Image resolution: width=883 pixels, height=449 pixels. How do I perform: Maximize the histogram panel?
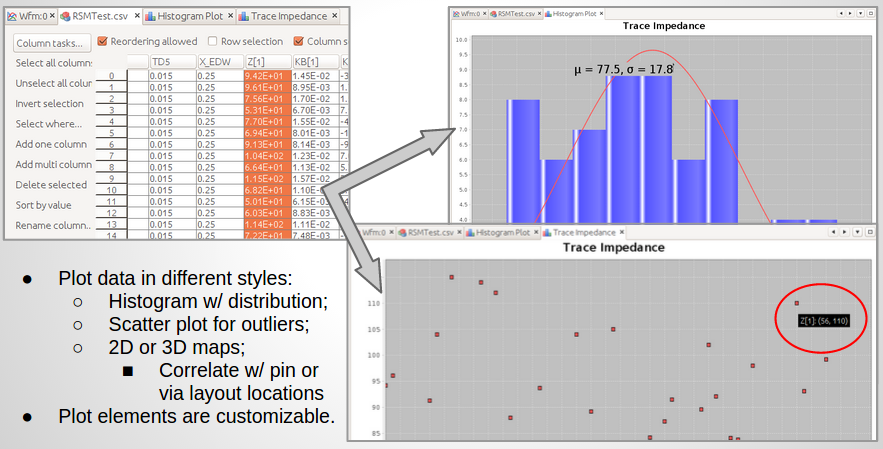tap(870, 14)
